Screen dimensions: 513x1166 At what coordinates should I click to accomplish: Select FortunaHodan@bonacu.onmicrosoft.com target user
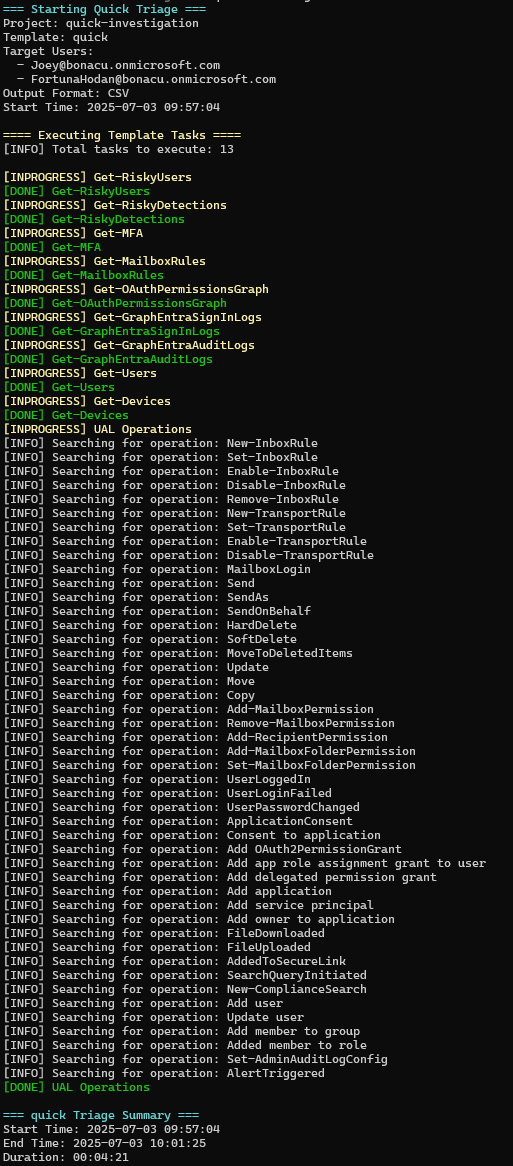click(x=154, y=80)
